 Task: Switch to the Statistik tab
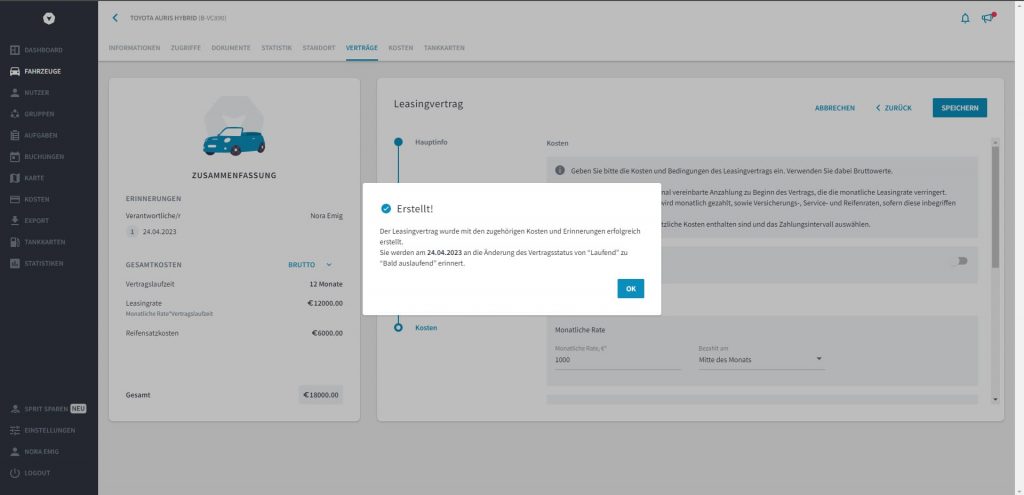pos(277,48)
